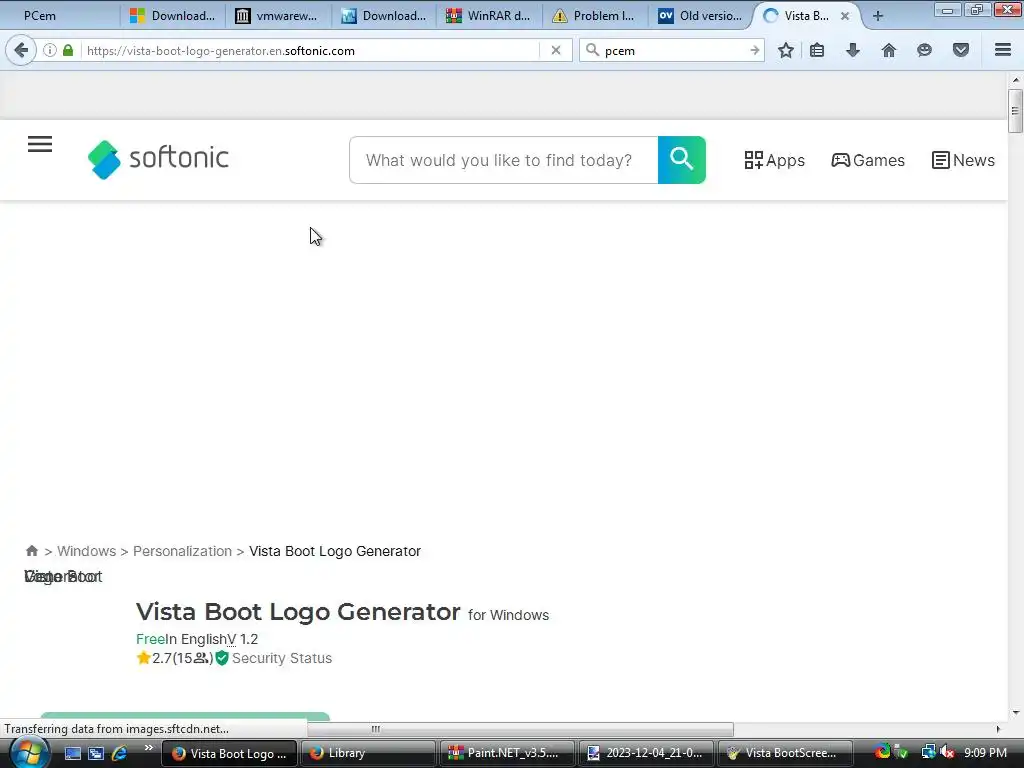Click the smiley chat toolbar icon
Viewport: 1024px width, 768px height.
pos(924,50)
